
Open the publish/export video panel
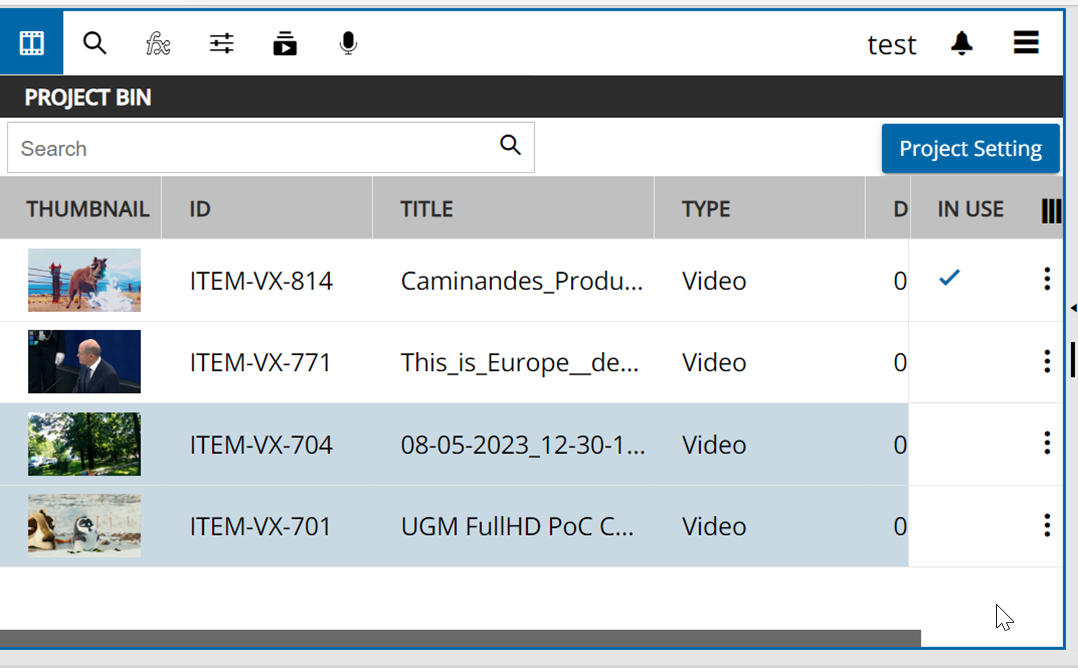284,43
